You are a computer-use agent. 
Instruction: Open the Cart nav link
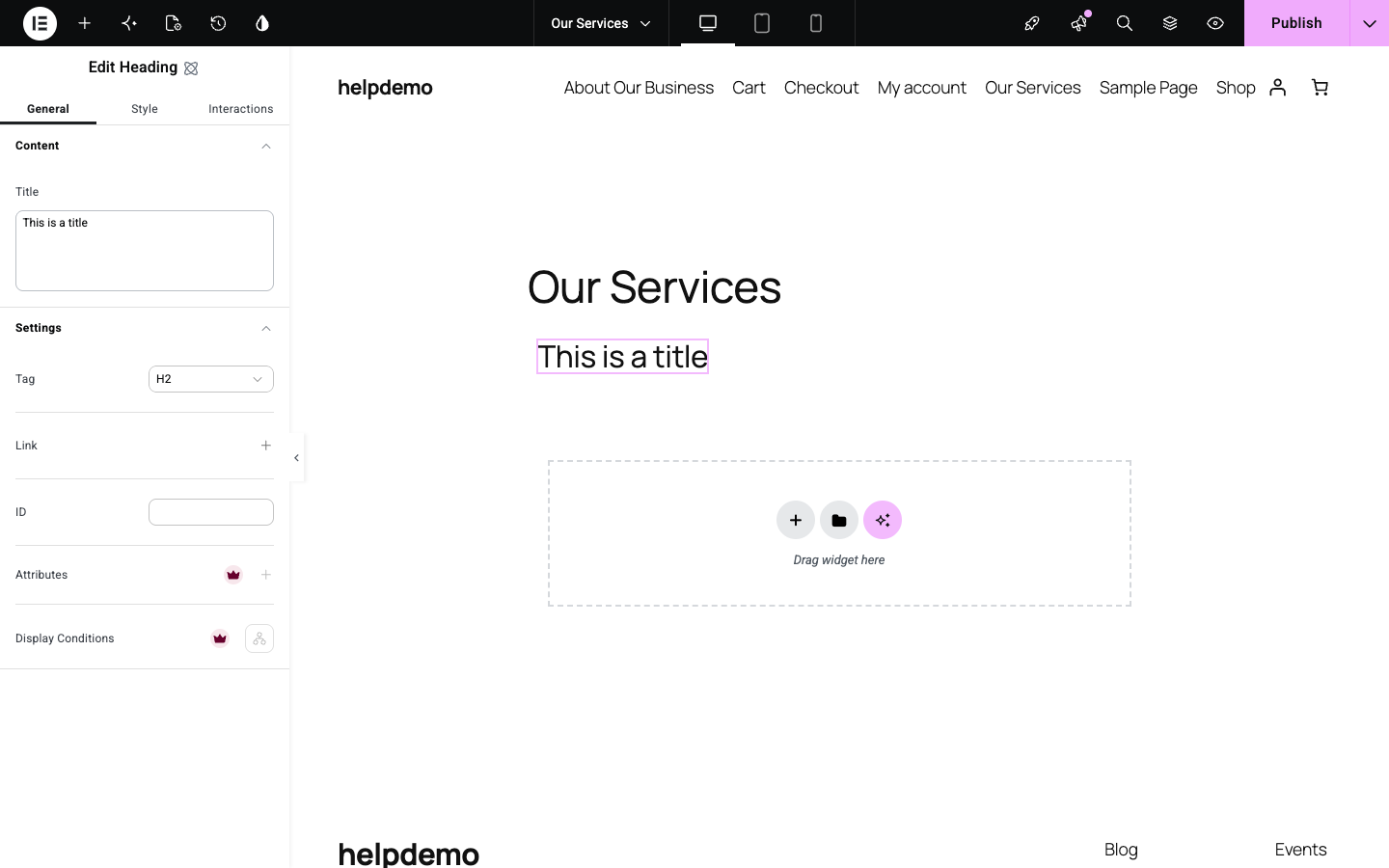(749, 88)
